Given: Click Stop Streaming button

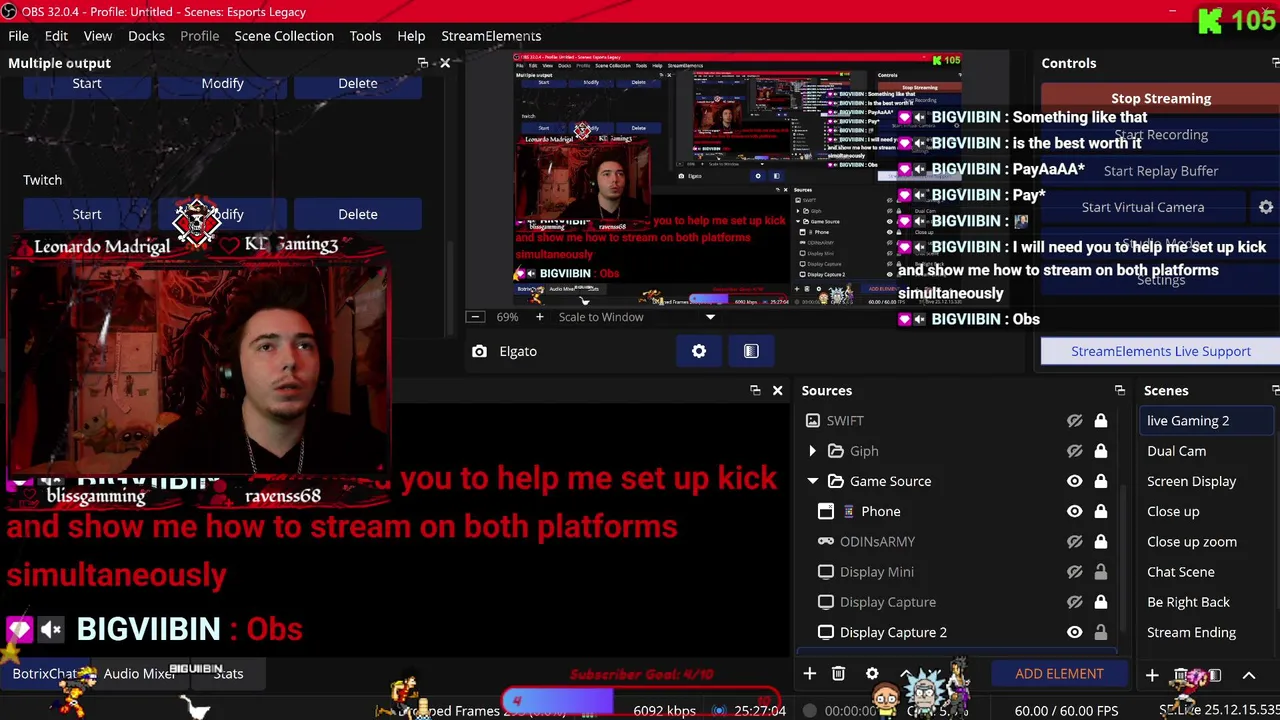Looking at the screenshot, I should (x=1161, y=98).
